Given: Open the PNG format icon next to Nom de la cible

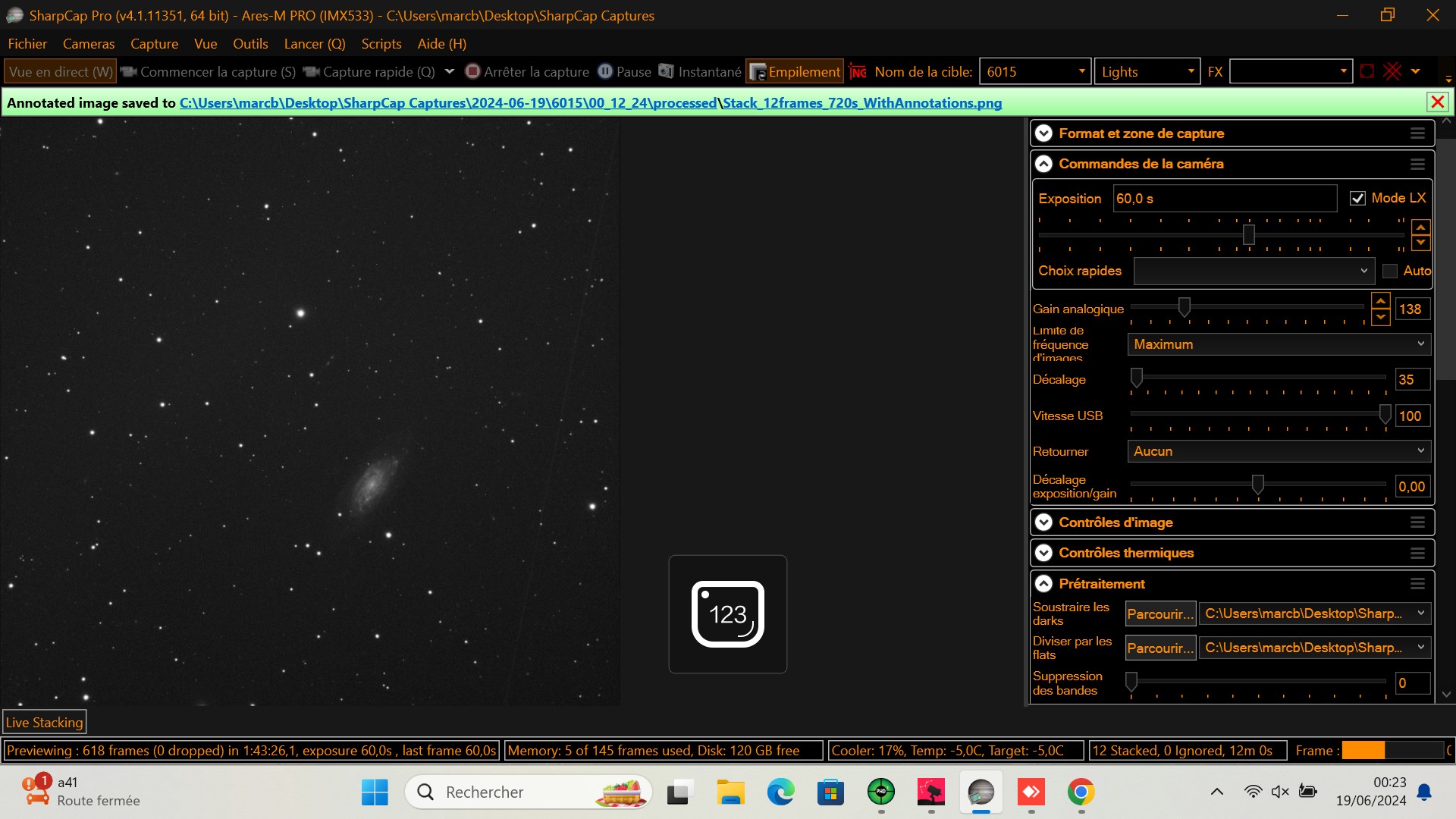Looking at the screenshot, I should point(858,71).
